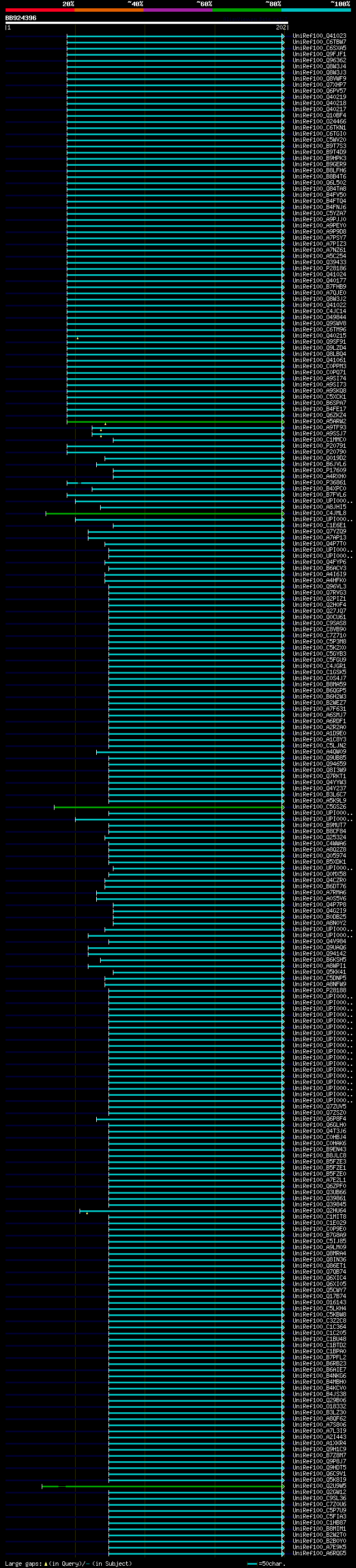Image resolution: width=356 pixels, height=1568 pixels.
Task: Select hit label UniRef100_Q5K8I9
Action: [x=319, y=1480]
